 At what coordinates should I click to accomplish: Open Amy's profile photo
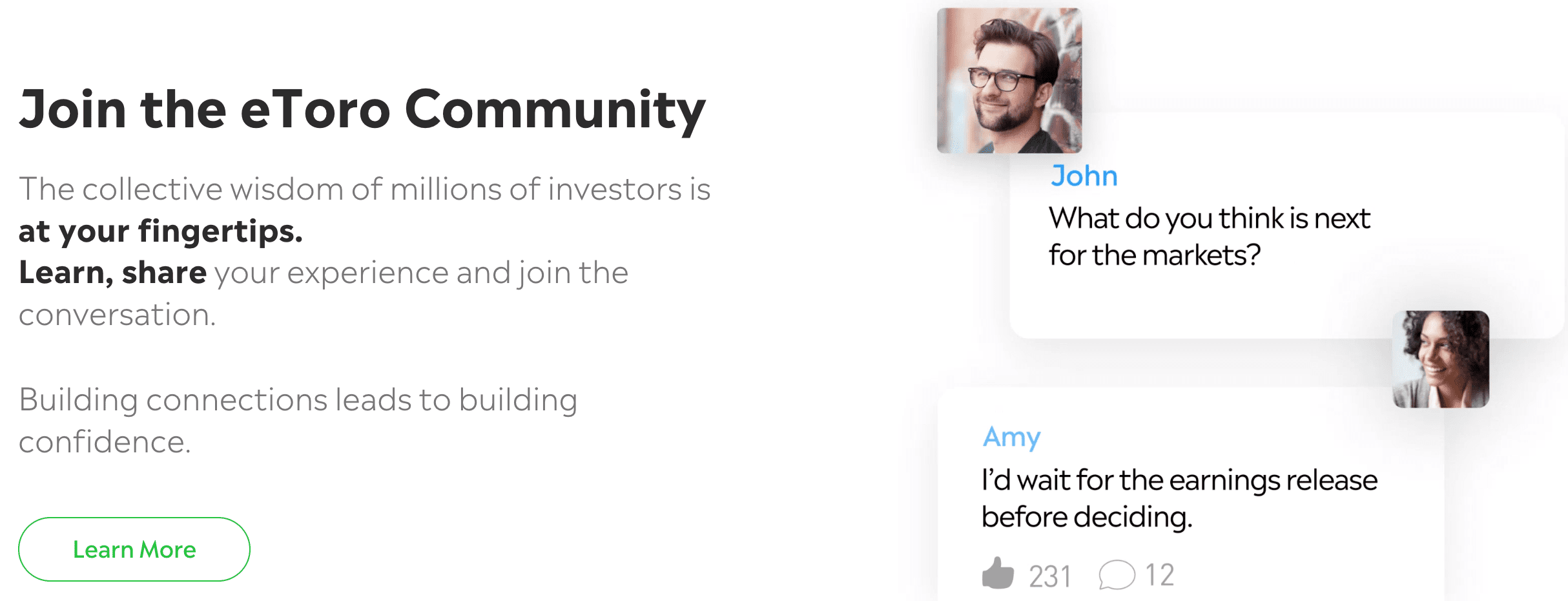tap(1441, 359)
